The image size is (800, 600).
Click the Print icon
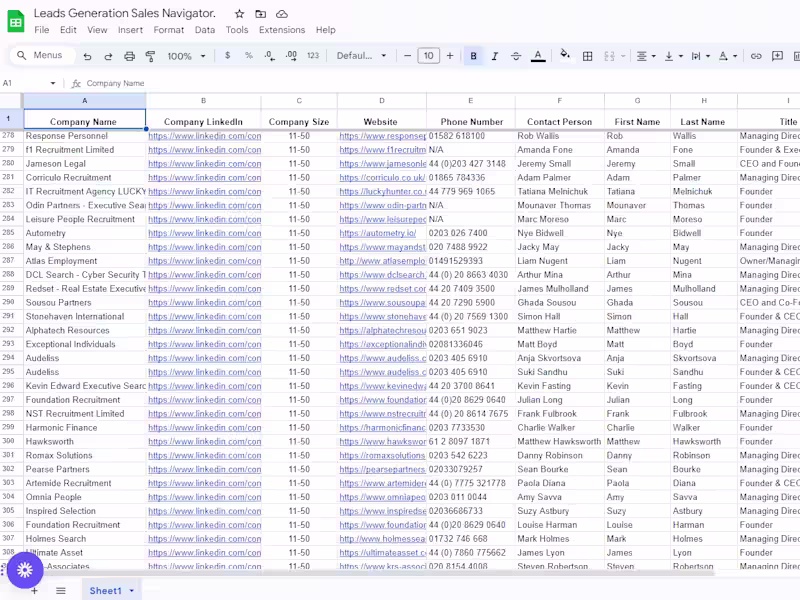click(x=129, y=56)
